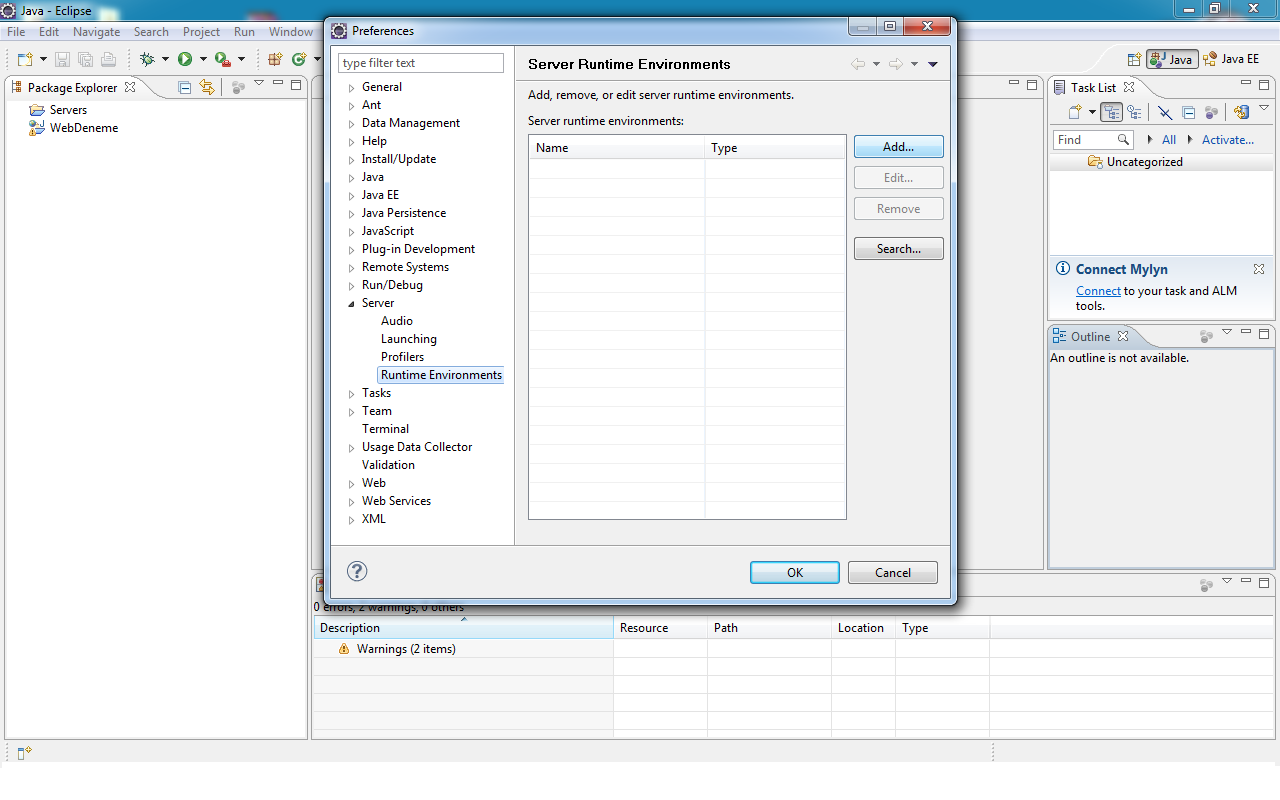The width and height of the screenshot is (1280, 800).
Task: Open the preferences page menu triangle
Action: 933,64
